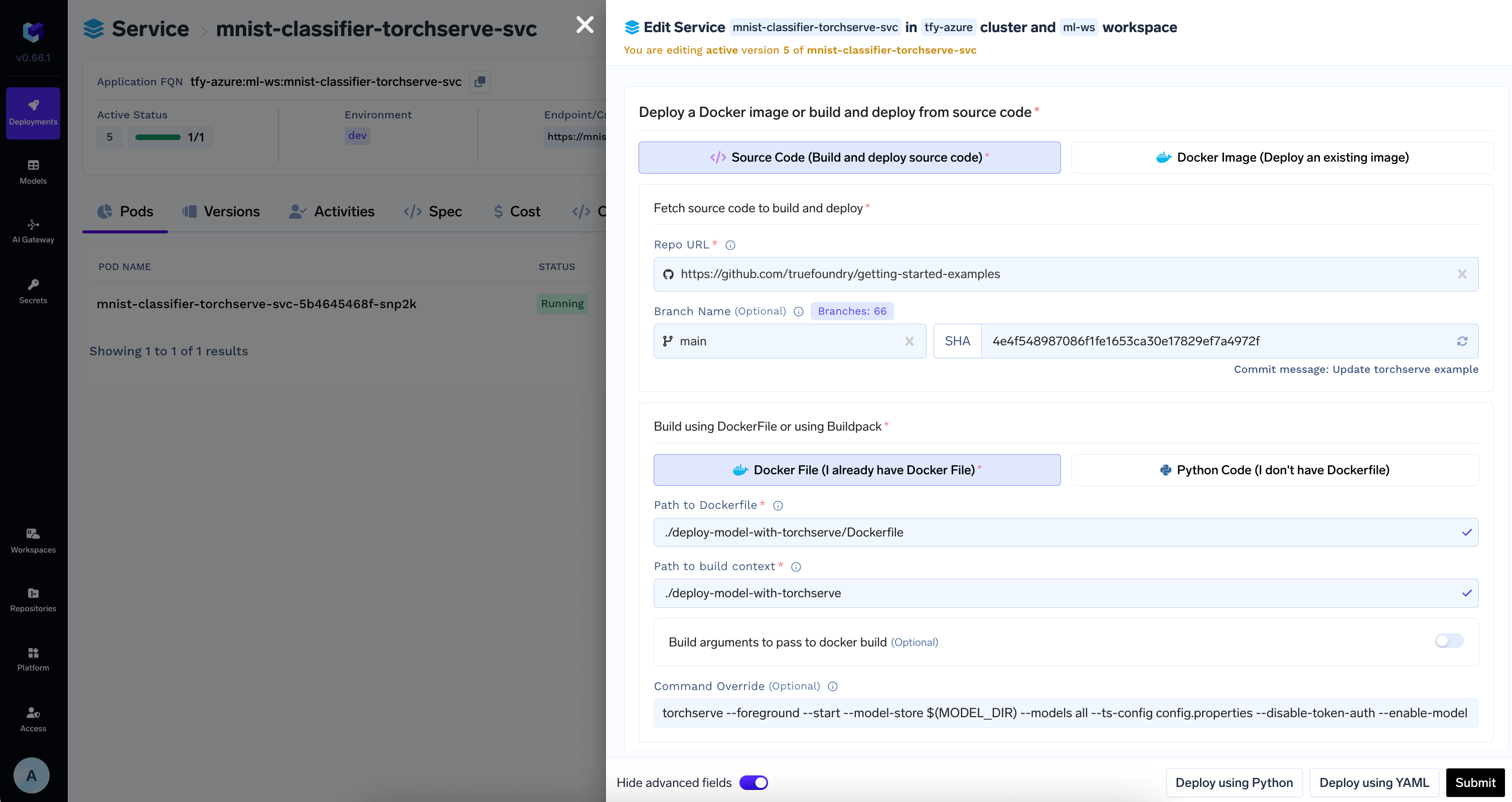Open Workspaces in the sidebar
This screenshot has height=802, width=1512.
click(x=33, y=541)
